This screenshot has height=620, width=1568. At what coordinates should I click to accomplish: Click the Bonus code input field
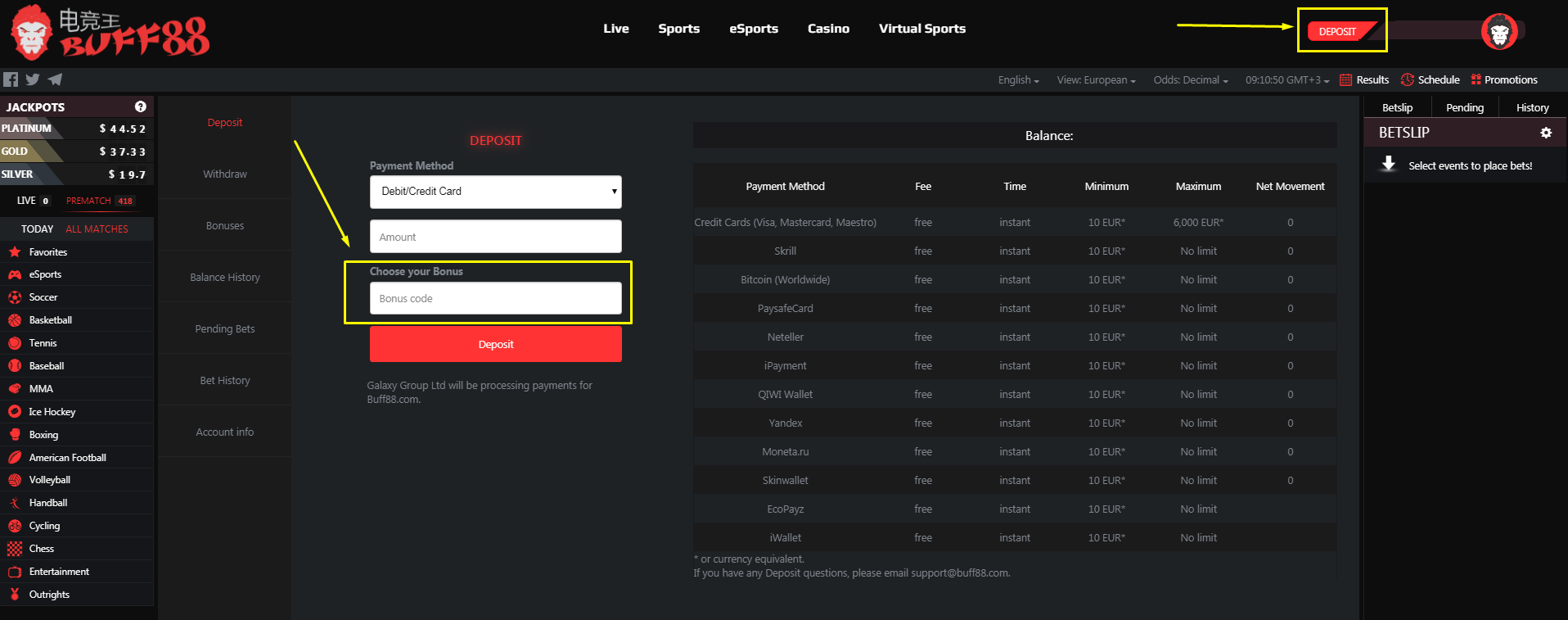495,299
